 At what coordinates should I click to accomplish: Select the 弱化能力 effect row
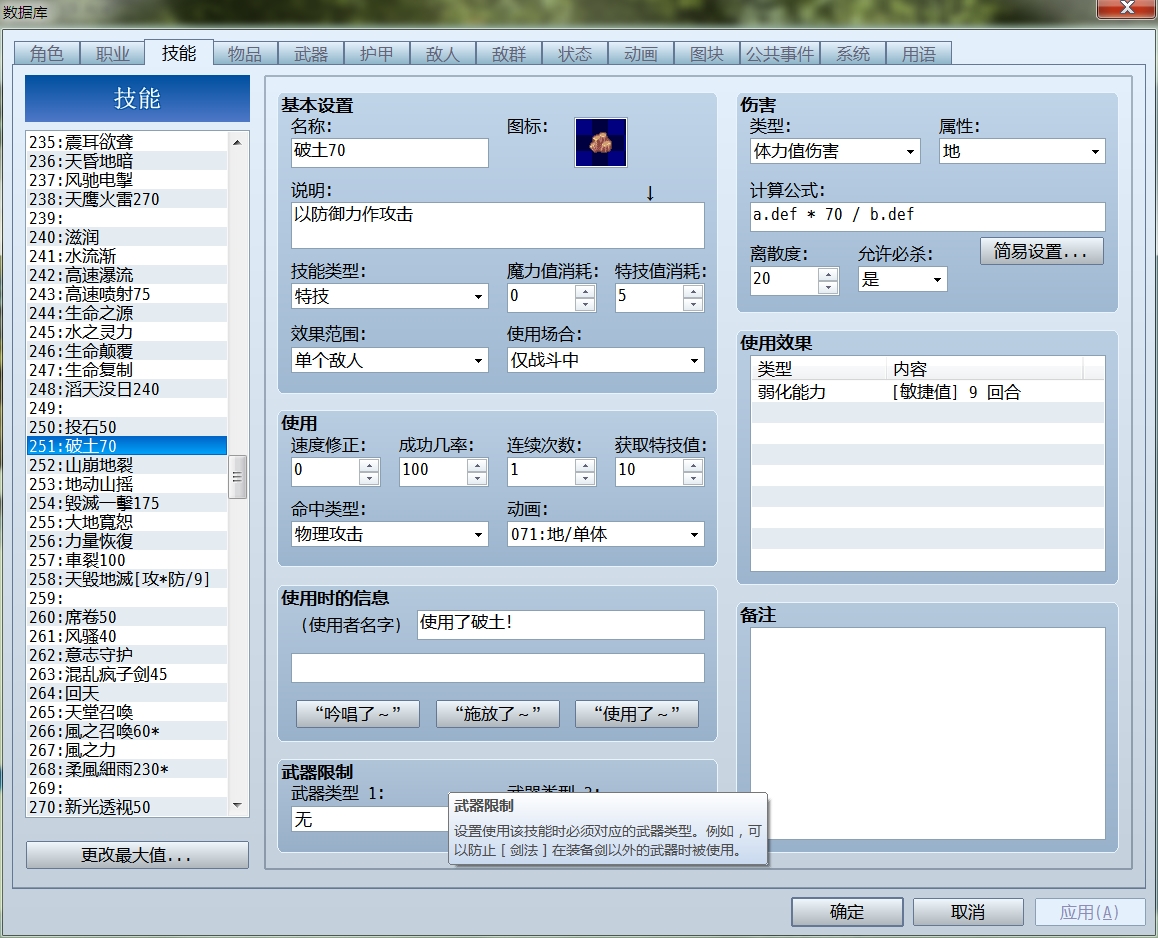coord(928,392)
